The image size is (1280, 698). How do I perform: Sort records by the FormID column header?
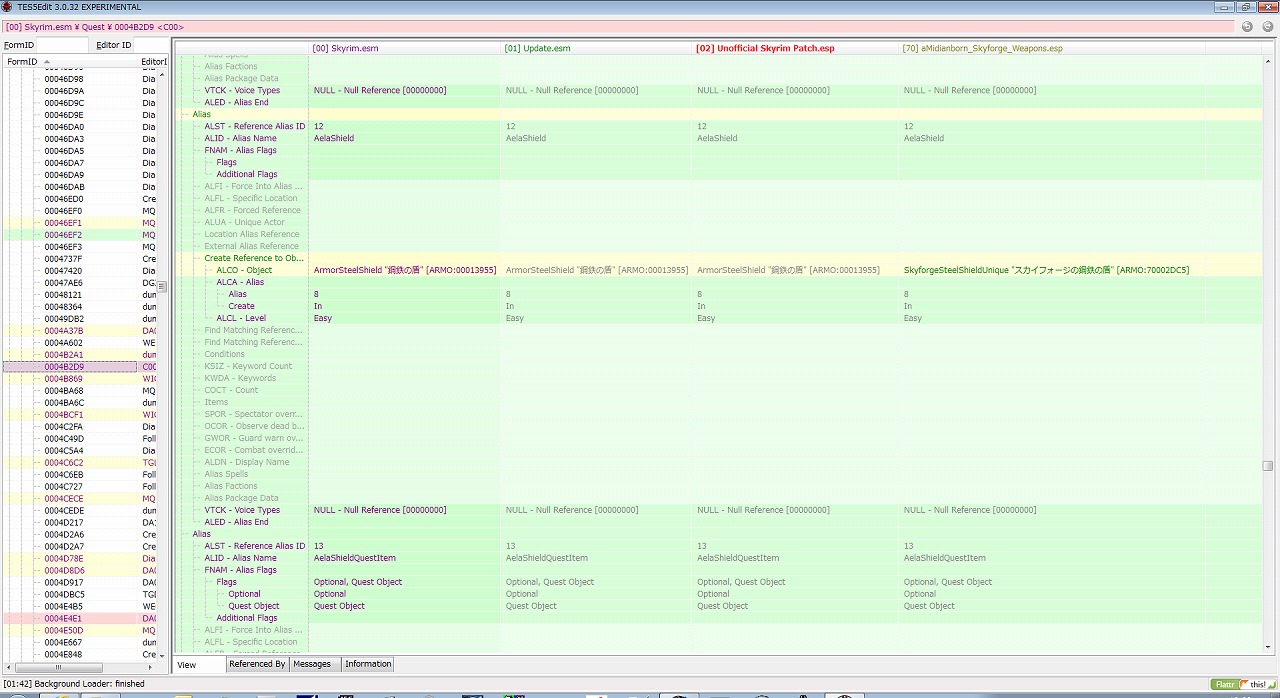70,62
